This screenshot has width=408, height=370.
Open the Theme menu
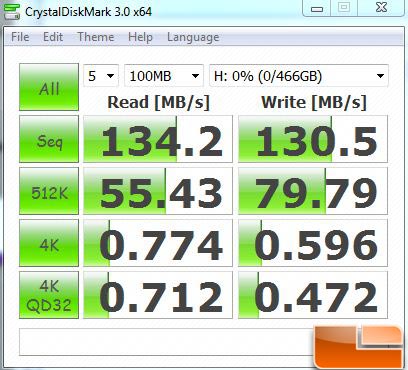[x=95, y=37]
